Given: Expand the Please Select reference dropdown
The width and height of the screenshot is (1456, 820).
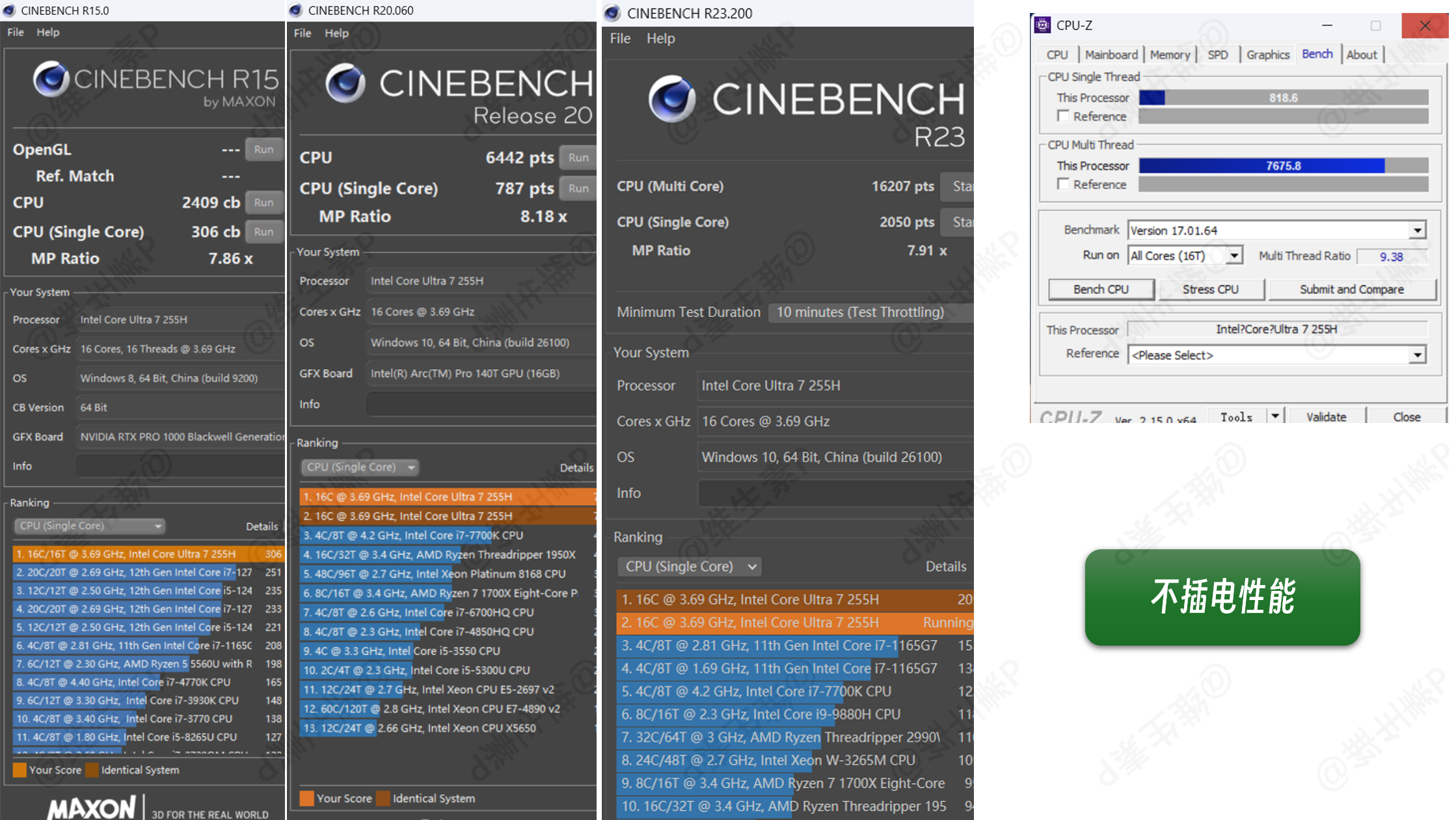Looking at the screenshot, I should point(1417,355).
